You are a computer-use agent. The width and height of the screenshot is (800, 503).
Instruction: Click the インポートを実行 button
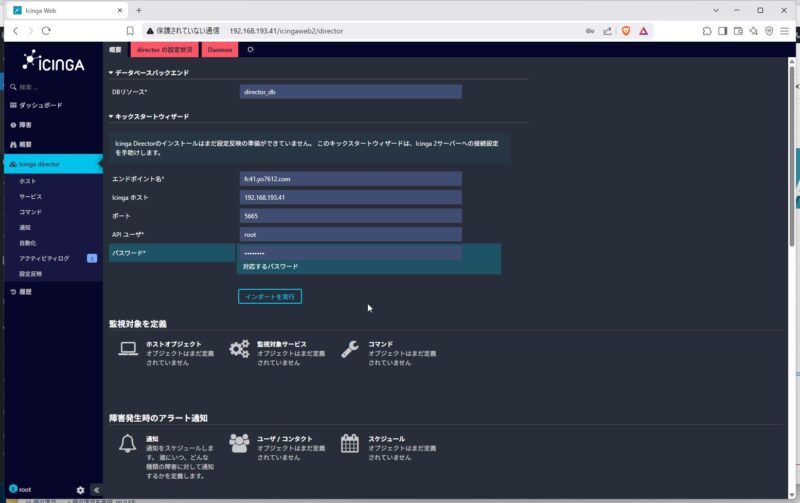(x=270, y=296)
